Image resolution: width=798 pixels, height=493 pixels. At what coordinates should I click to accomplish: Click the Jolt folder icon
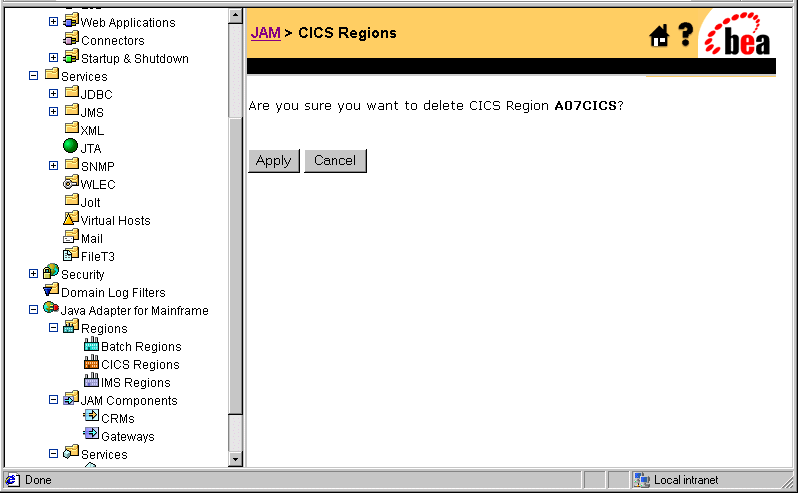[x=72, y=199]
